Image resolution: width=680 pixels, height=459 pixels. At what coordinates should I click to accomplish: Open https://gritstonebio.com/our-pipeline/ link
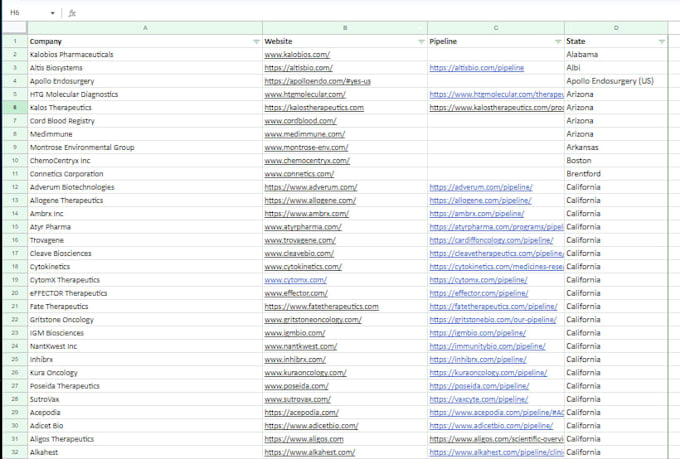click(493, 320)
